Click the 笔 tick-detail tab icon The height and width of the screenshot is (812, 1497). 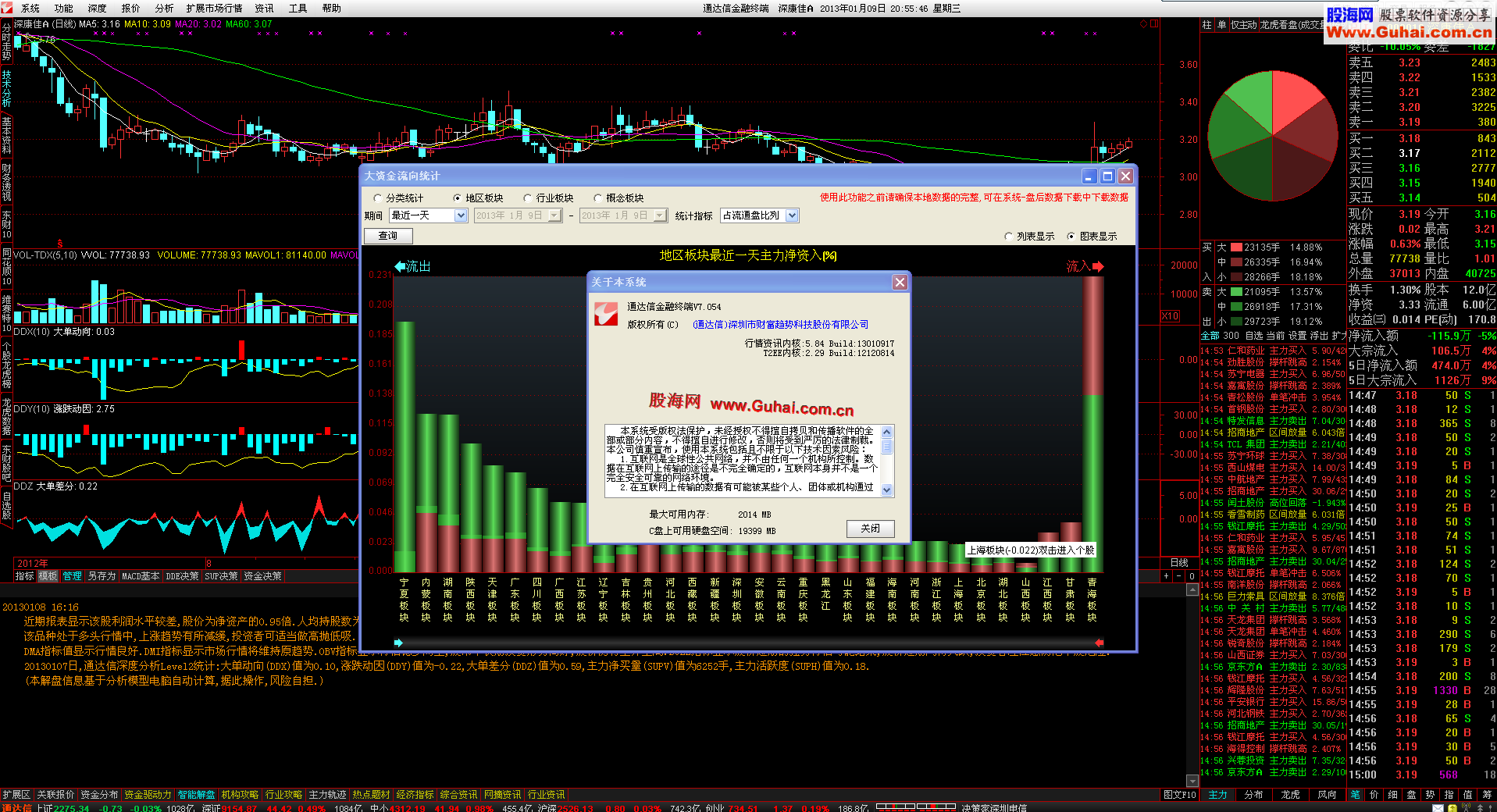(1356, 794)
